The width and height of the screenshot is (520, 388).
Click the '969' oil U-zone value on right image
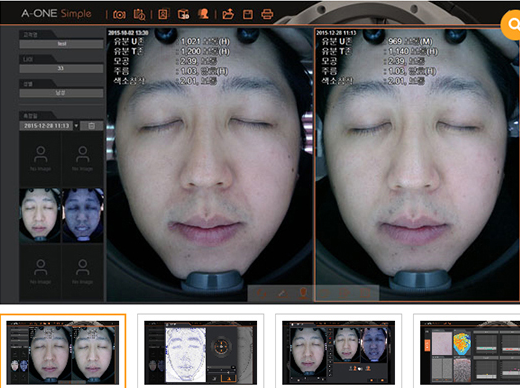tap(395, 41)
